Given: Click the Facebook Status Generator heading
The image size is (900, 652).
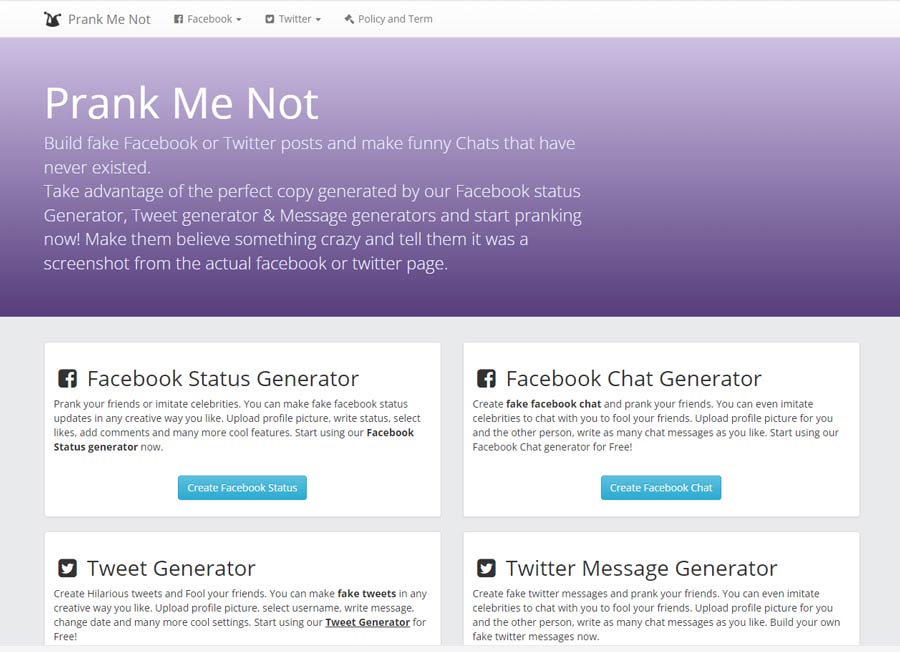Looking at the screenshot, I should click(223, 379).
